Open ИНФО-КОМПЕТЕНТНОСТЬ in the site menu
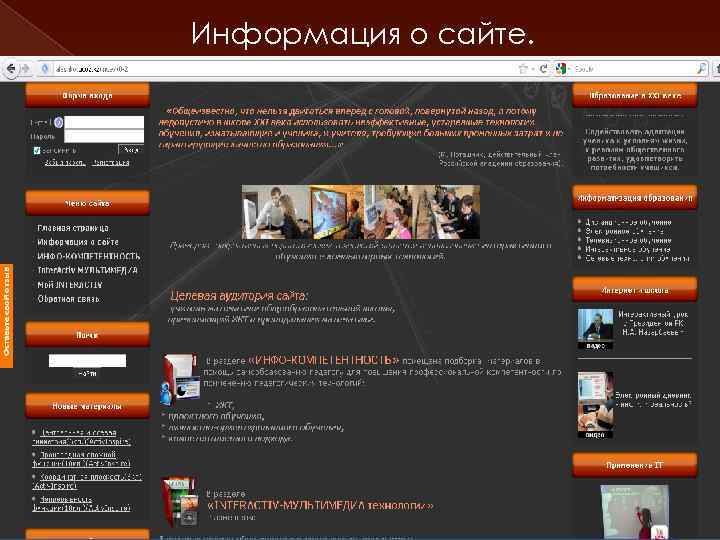 [x=89, y=256]
